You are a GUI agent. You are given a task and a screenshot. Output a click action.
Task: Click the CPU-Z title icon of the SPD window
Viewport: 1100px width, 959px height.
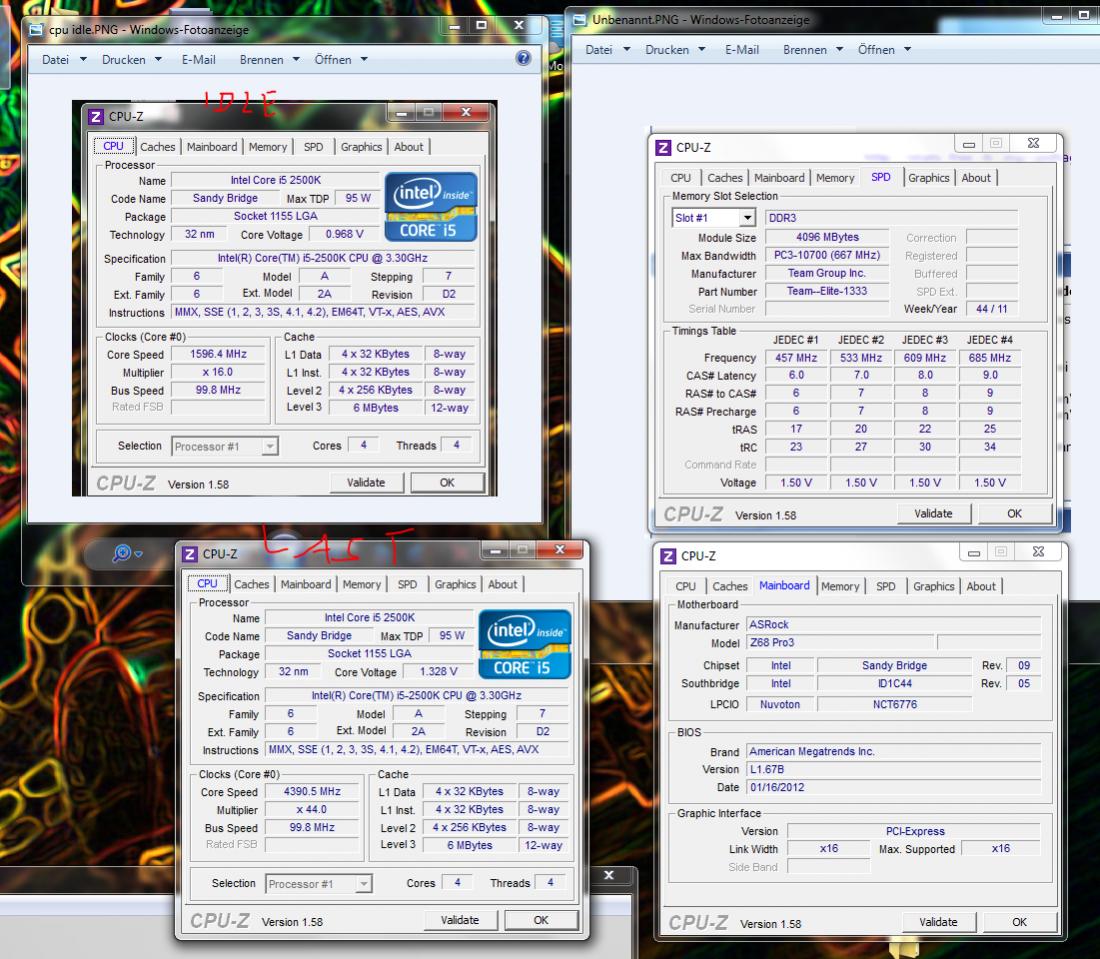tap(663, 147)
